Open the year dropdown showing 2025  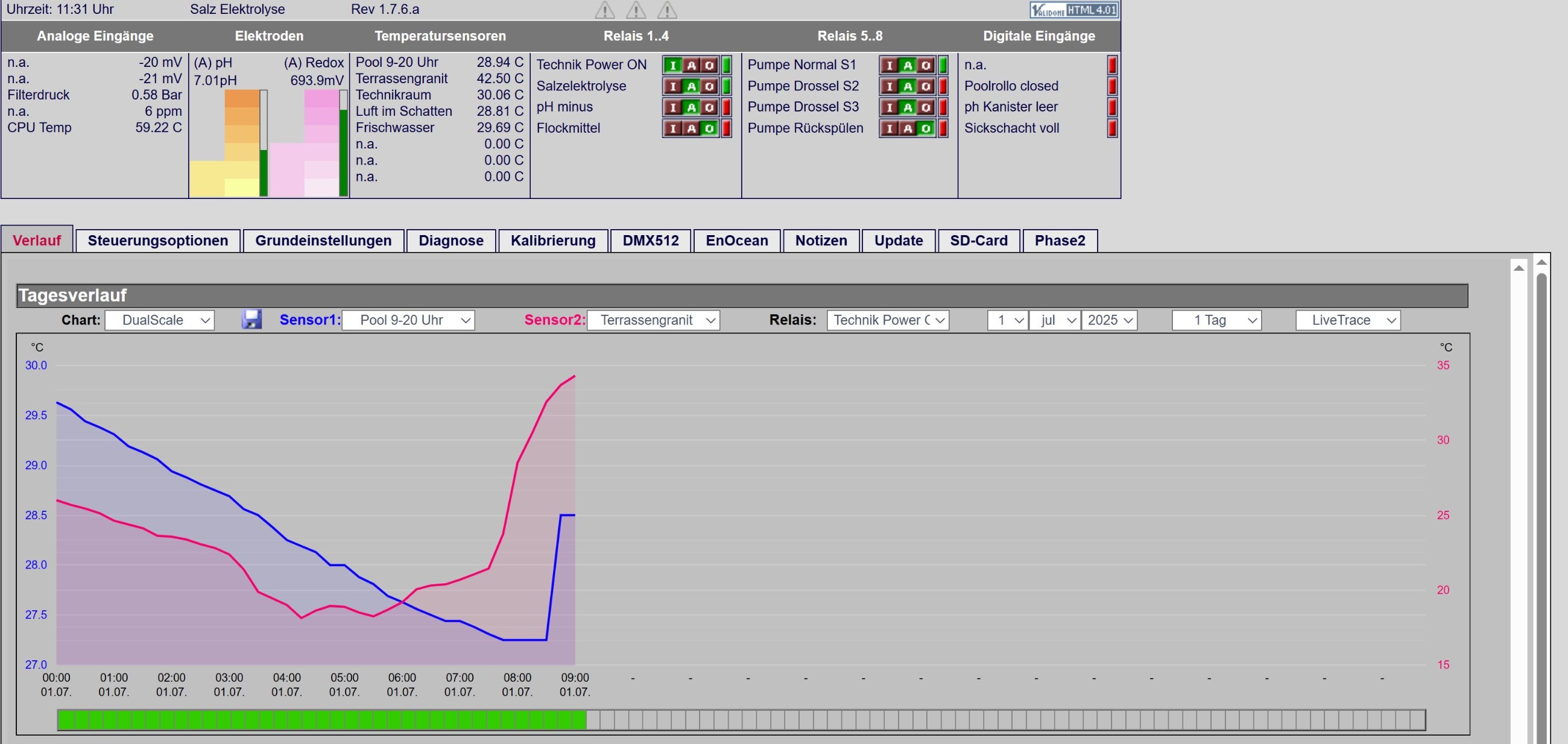(1109, 320)
